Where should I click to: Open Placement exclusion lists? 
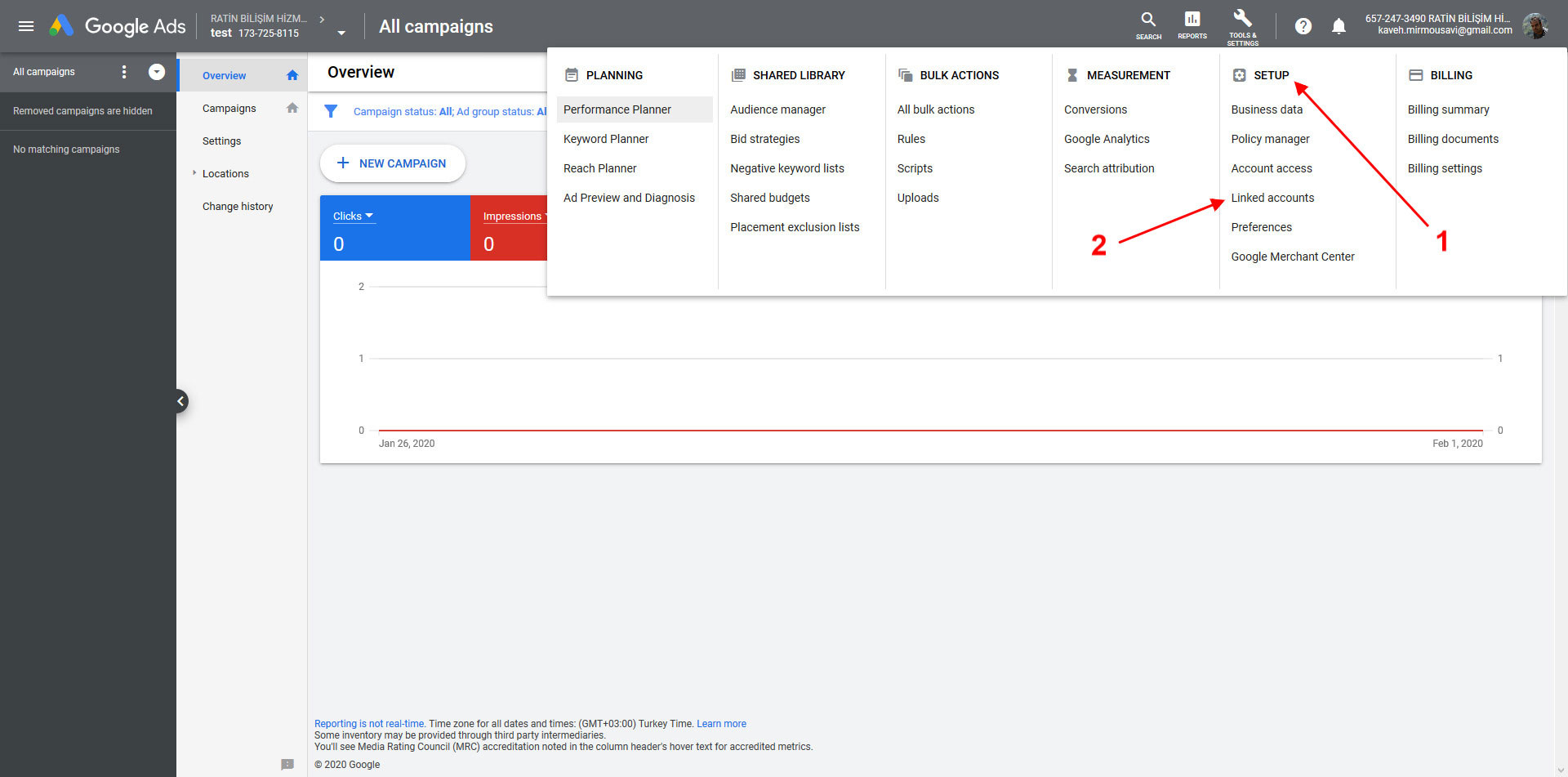pos(795,227)
